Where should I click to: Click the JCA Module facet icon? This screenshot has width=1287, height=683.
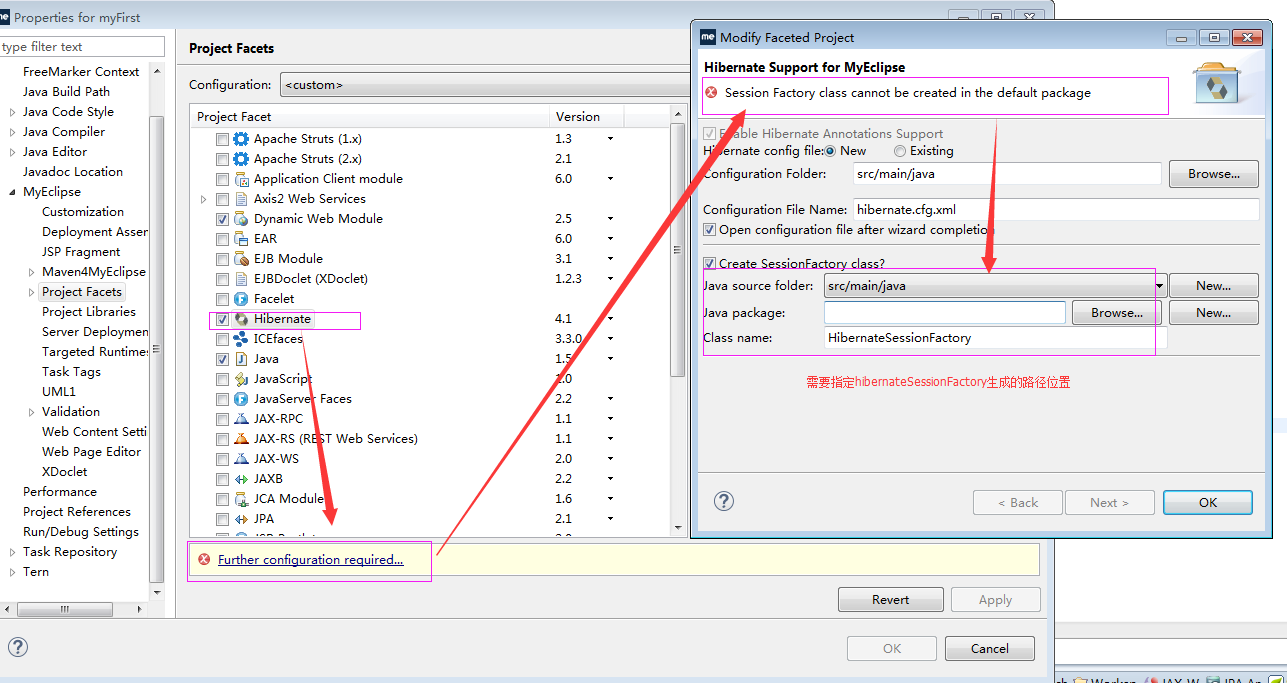[x=241, y=499]
